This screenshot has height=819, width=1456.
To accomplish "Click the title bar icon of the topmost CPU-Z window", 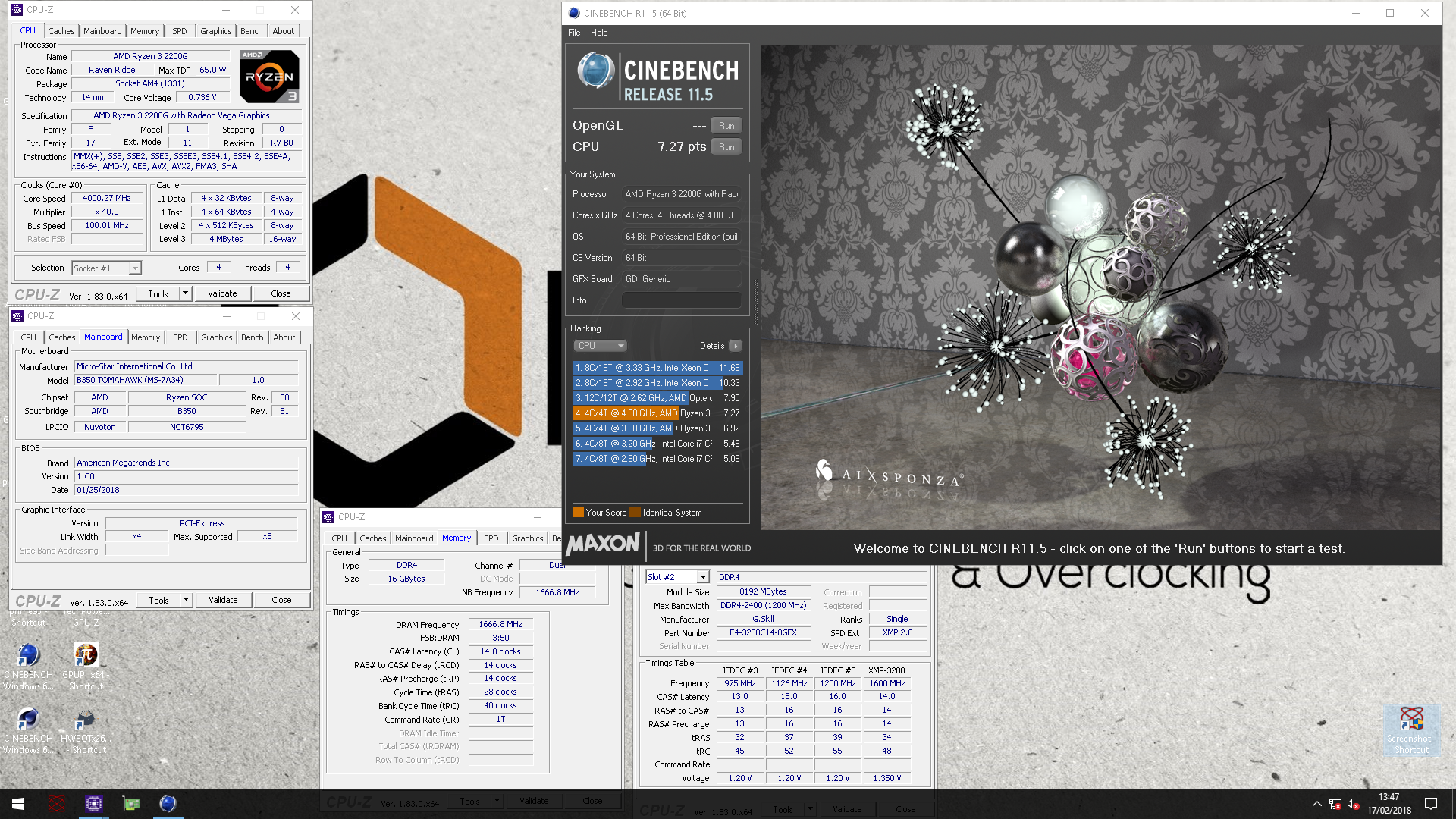I will [x=17, y=10].
